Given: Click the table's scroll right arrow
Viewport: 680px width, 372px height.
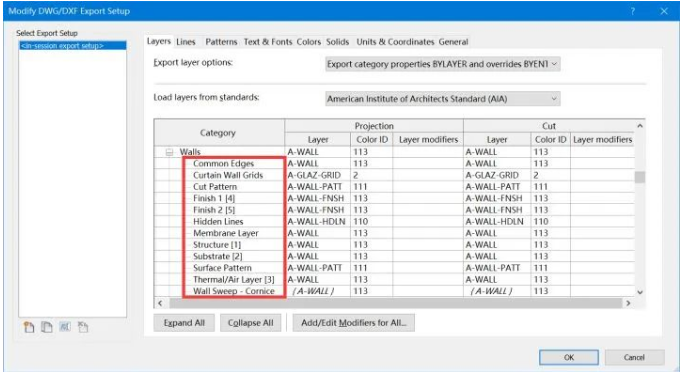Looking at the screenshot, I should 628,303.
